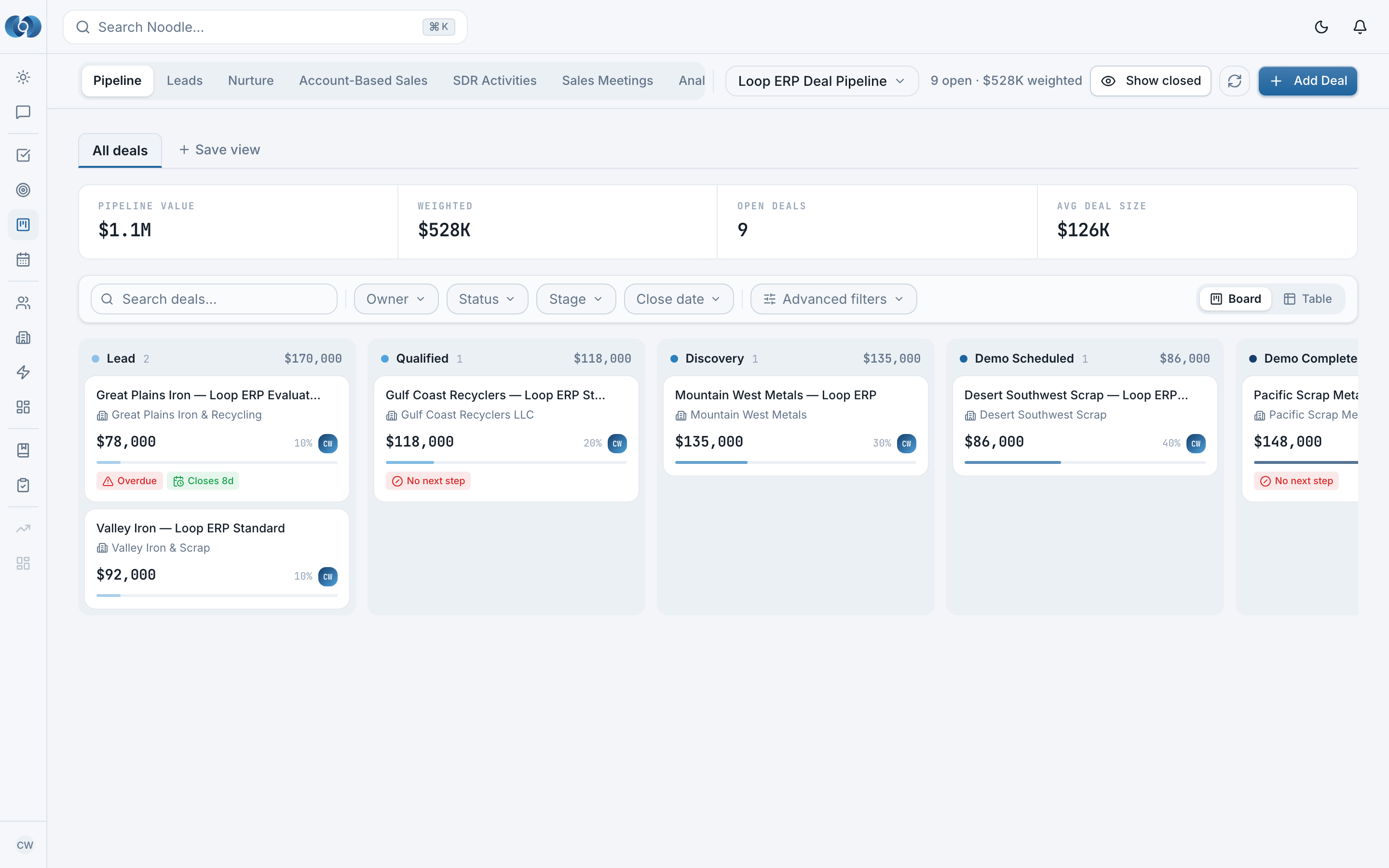Open contacts people icon in sidebar

(23, 302)
